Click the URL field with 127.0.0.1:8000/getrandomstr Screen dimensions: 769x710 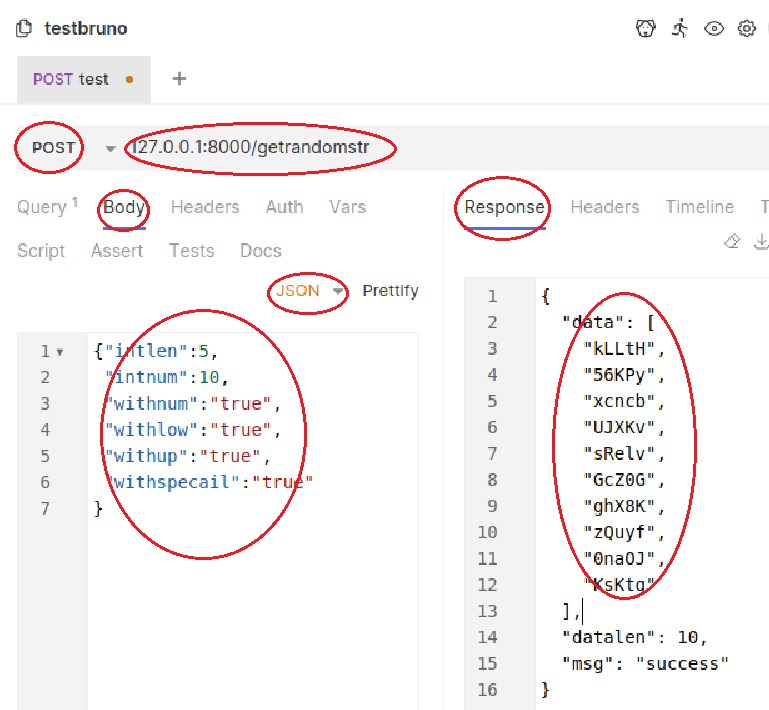262,148
